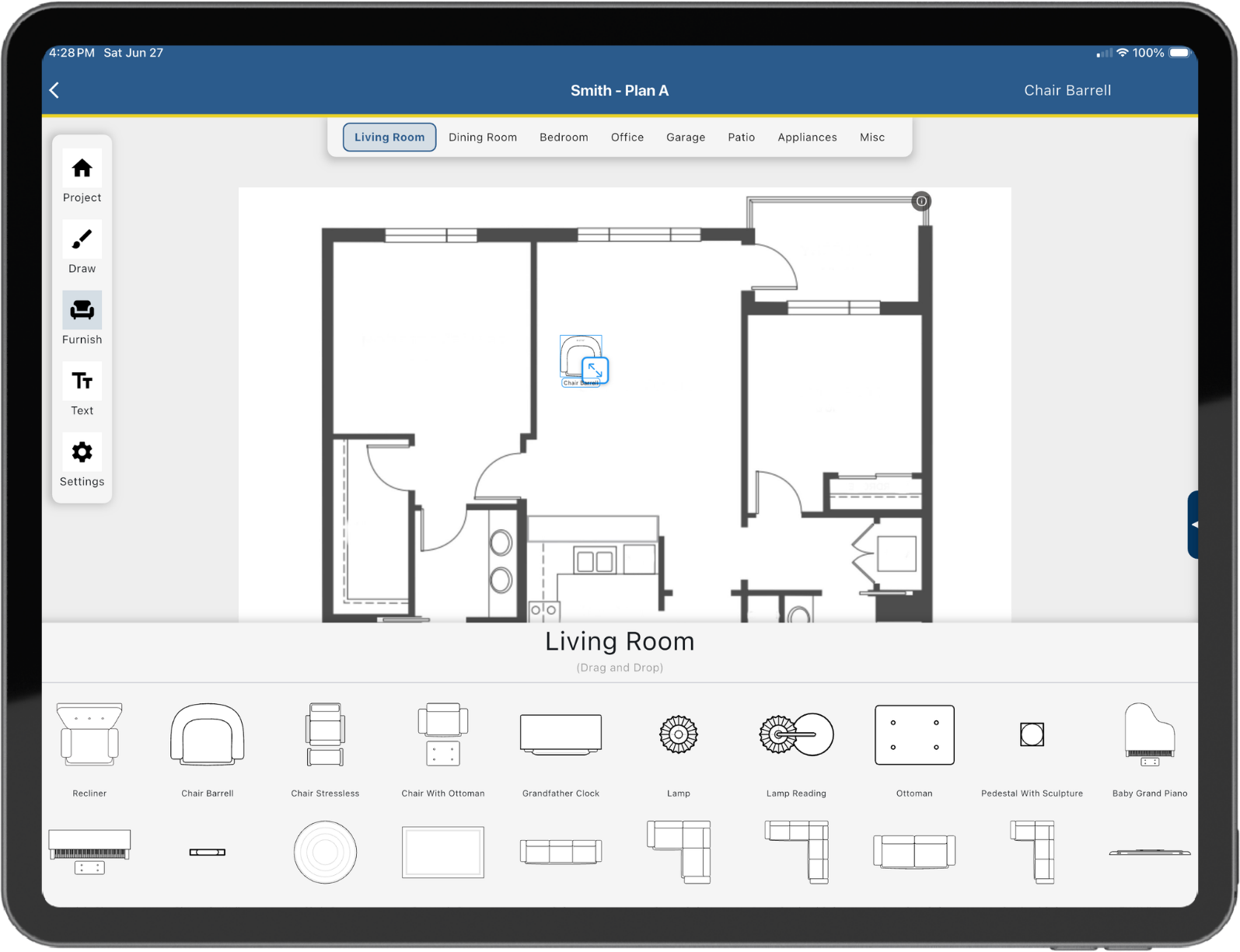Switch to the Bedroom tab
The height and width of the screenshot is (952, 1240).
point(564,137)
